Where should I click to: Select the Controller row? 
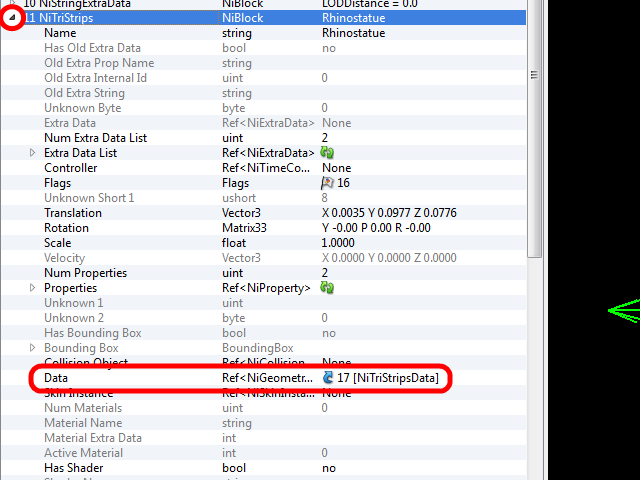pos(70,168)
